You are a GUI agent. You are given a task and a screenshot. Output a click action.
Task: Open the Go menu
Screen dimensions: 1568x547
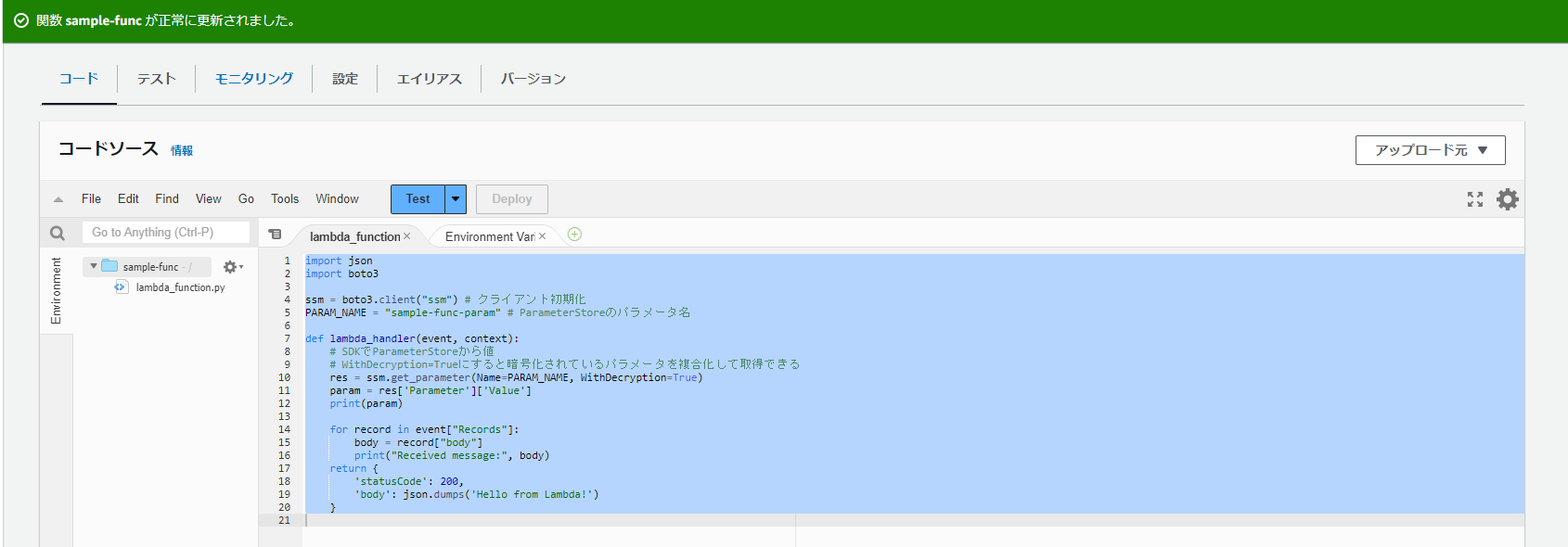246,198
